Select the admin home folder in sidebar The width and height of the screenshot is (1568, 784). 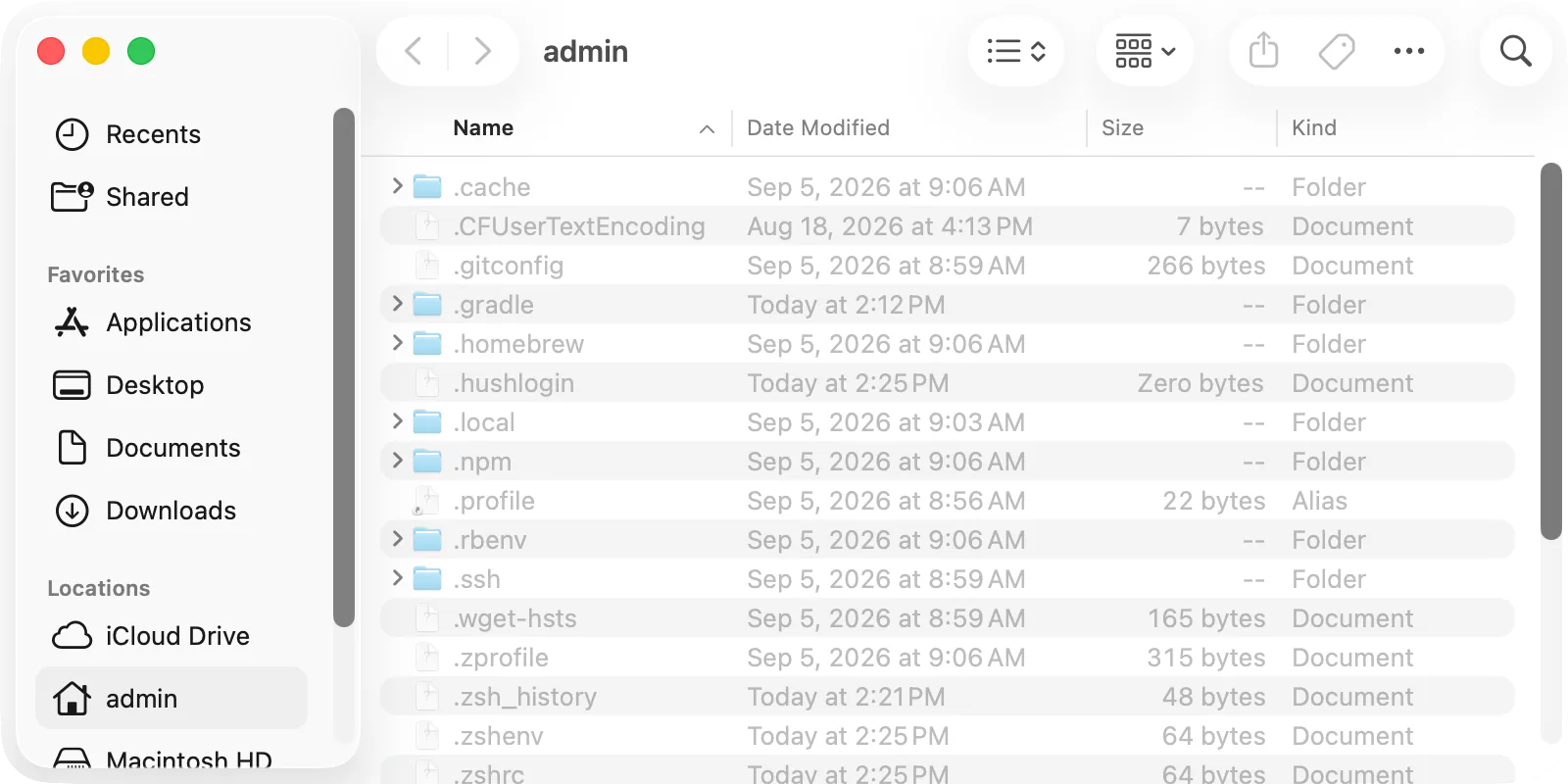(171, 699)
